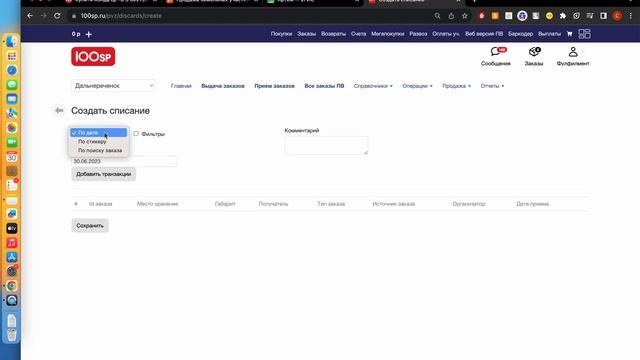The image size is (640, 360).
Task: Expand the Справочники menu
Action: pos(373,86)
